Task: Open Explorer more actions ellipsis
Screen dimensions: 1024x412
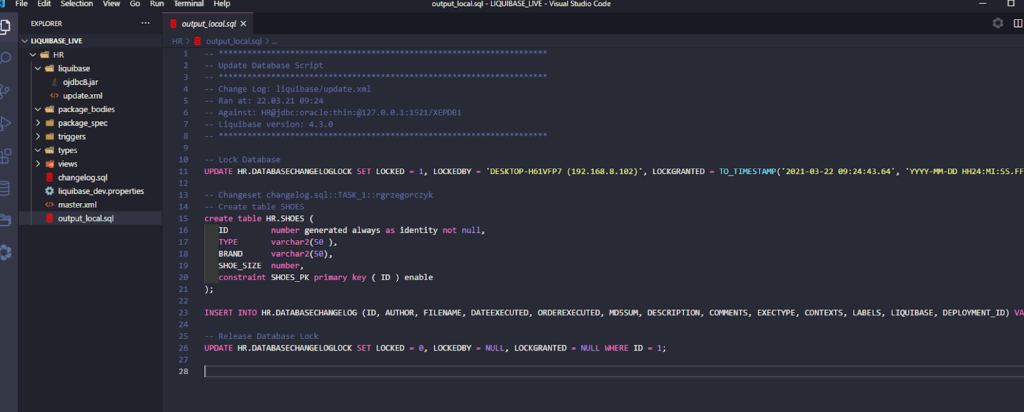Action: pos(146,22)
